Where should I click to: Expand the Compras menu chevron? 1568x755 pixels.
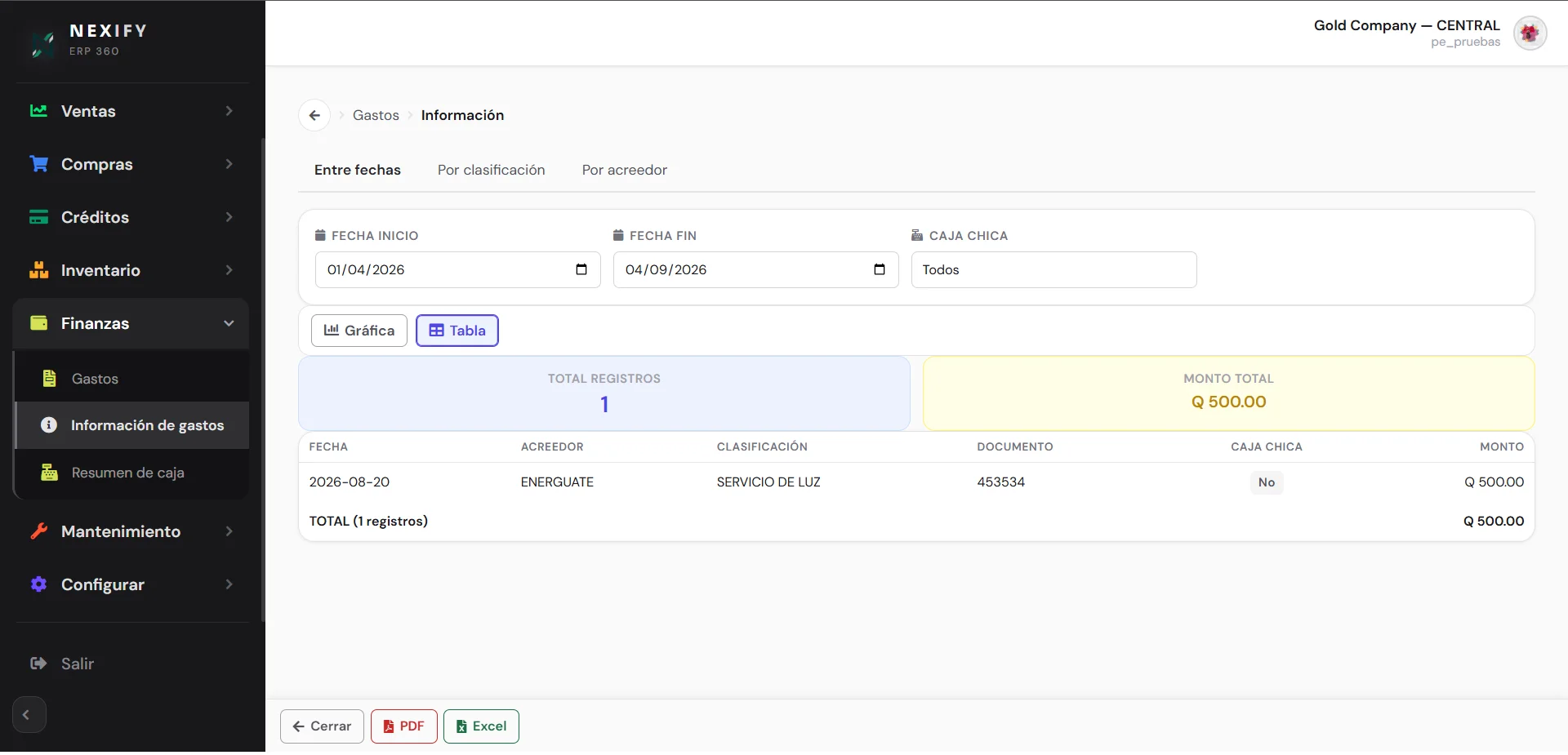click(x=229, y=164)
